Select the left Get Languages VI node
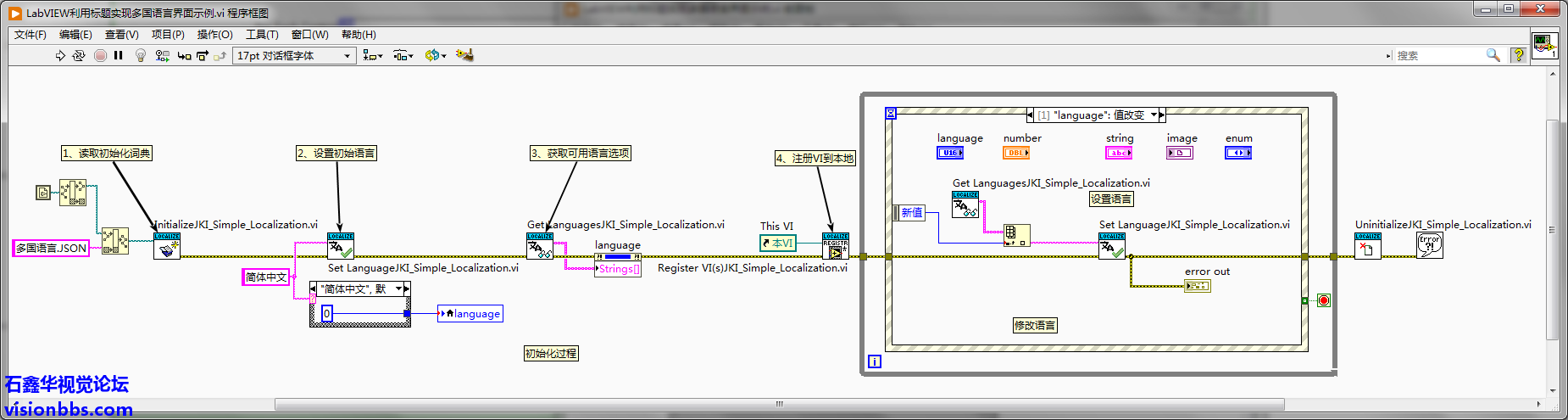The height and width of the screenshot is (420, 1568). point(540,246)
